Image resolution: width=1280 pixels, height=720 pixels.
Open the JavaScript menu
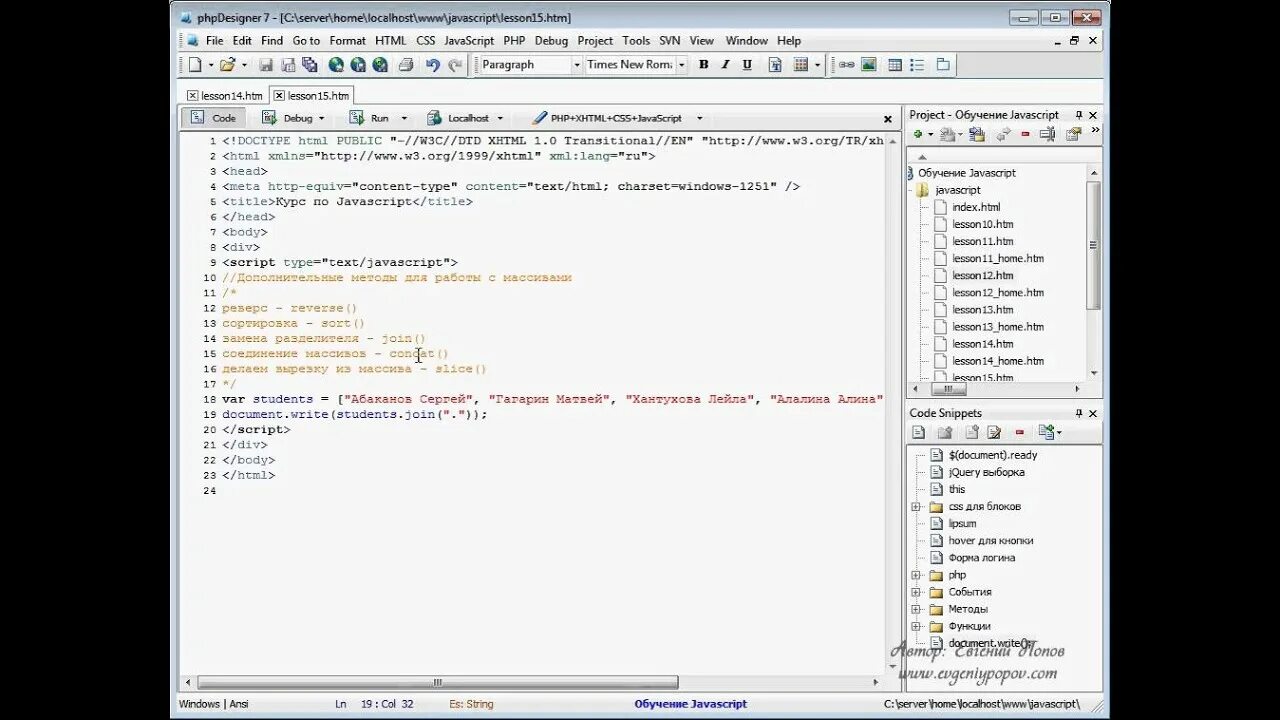469,41
